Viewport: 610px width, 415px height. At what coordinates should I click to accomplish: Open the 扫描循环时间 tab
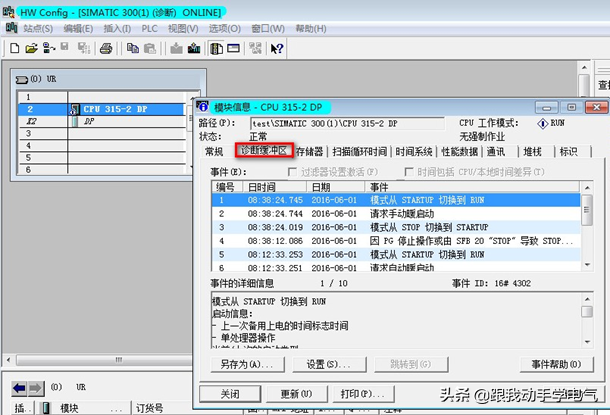click(360, 151)
